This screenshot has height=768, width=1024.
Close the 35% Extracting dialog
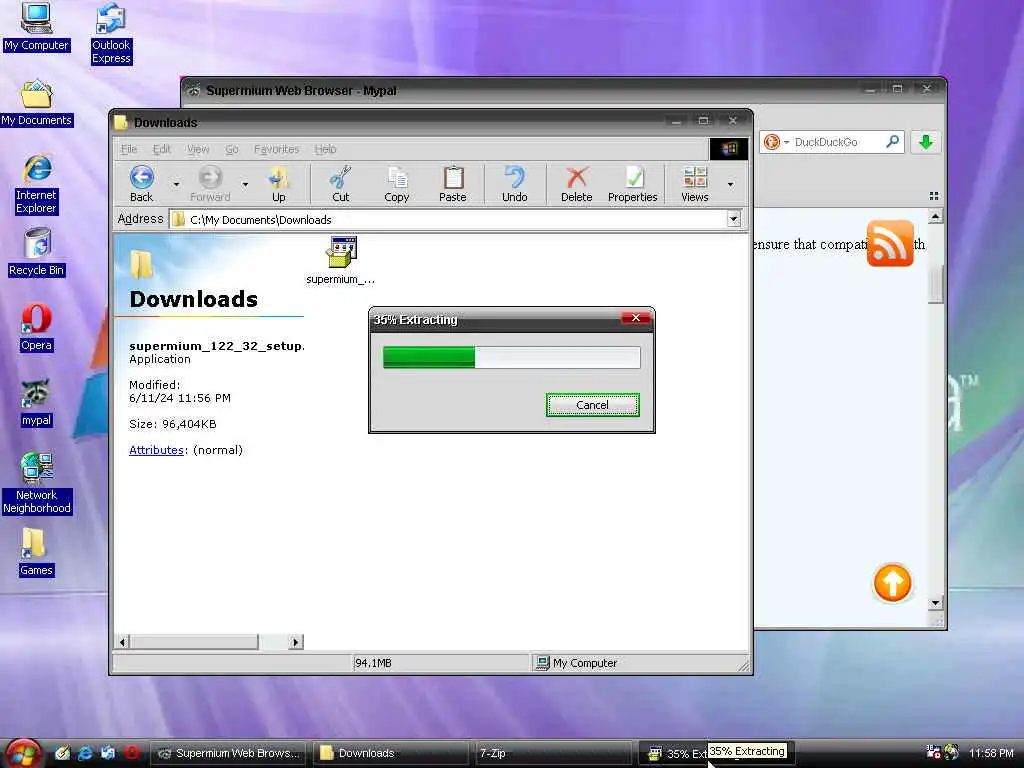636,318
